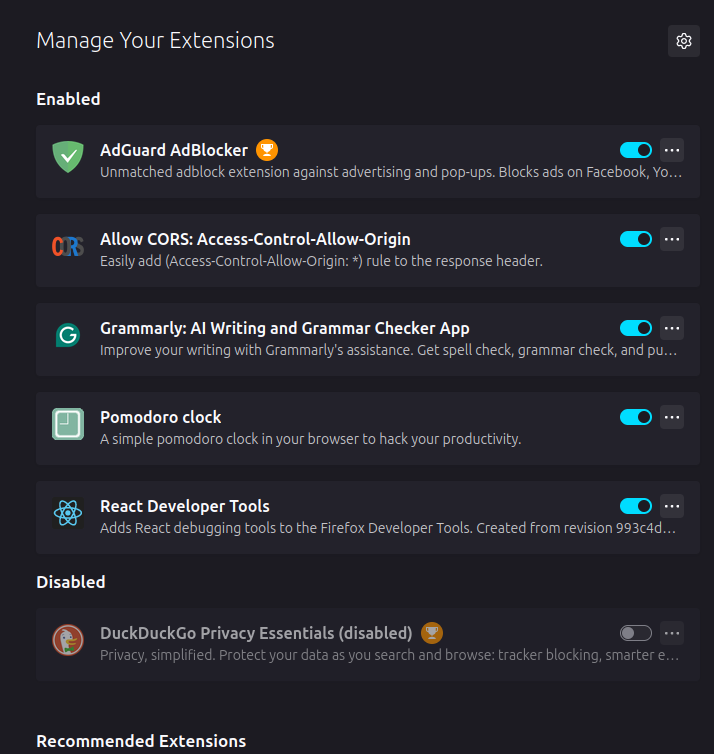Image resolution: width=714 pixels, height=754 pixels.
Task: Click DuckDuckGo's recommended trophy badge
Action: (x=432, y=633)
